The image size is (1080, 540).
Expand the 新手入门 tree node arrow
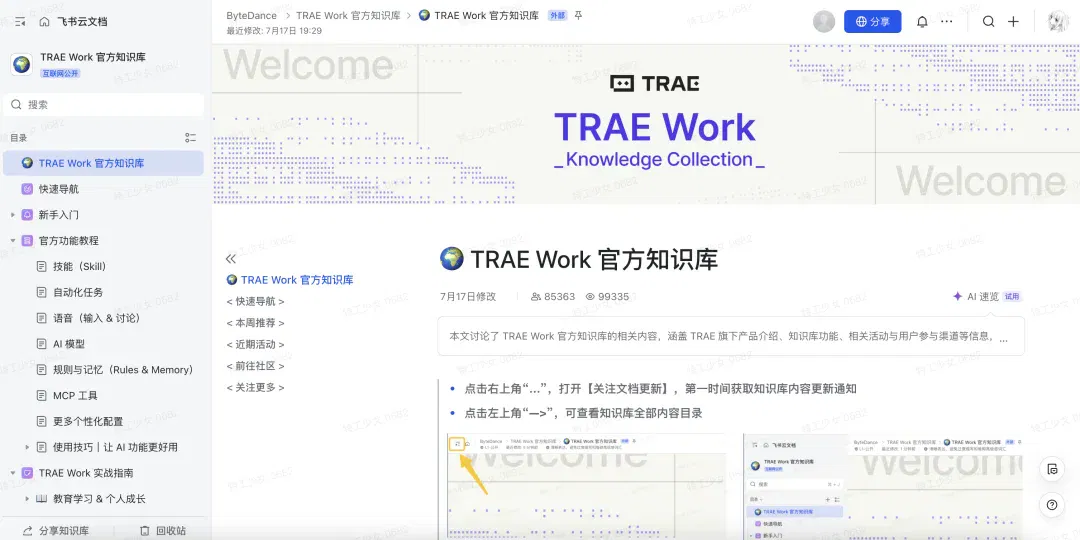12,215
